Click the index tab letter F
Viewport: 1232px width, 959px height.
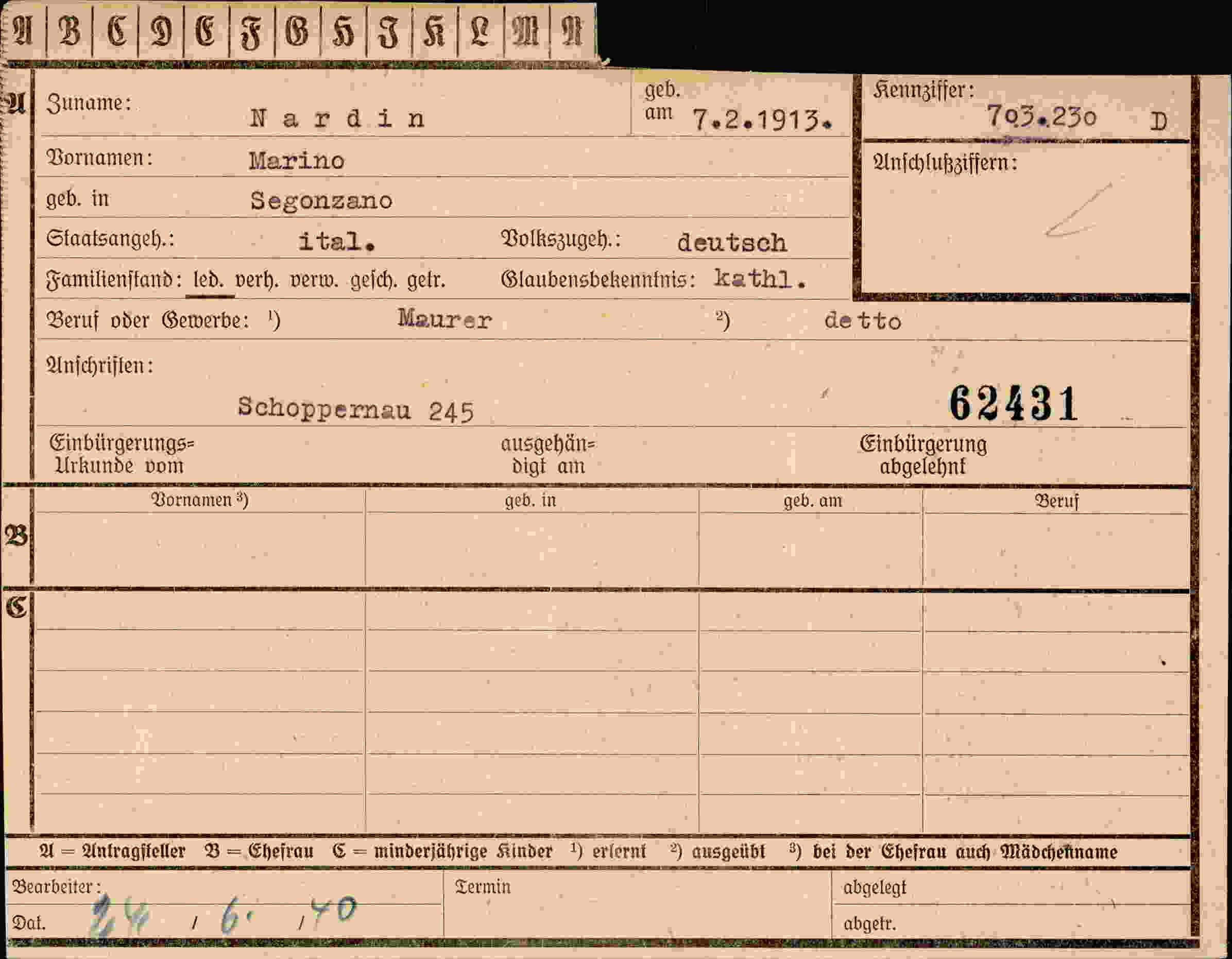coord(251,32)
